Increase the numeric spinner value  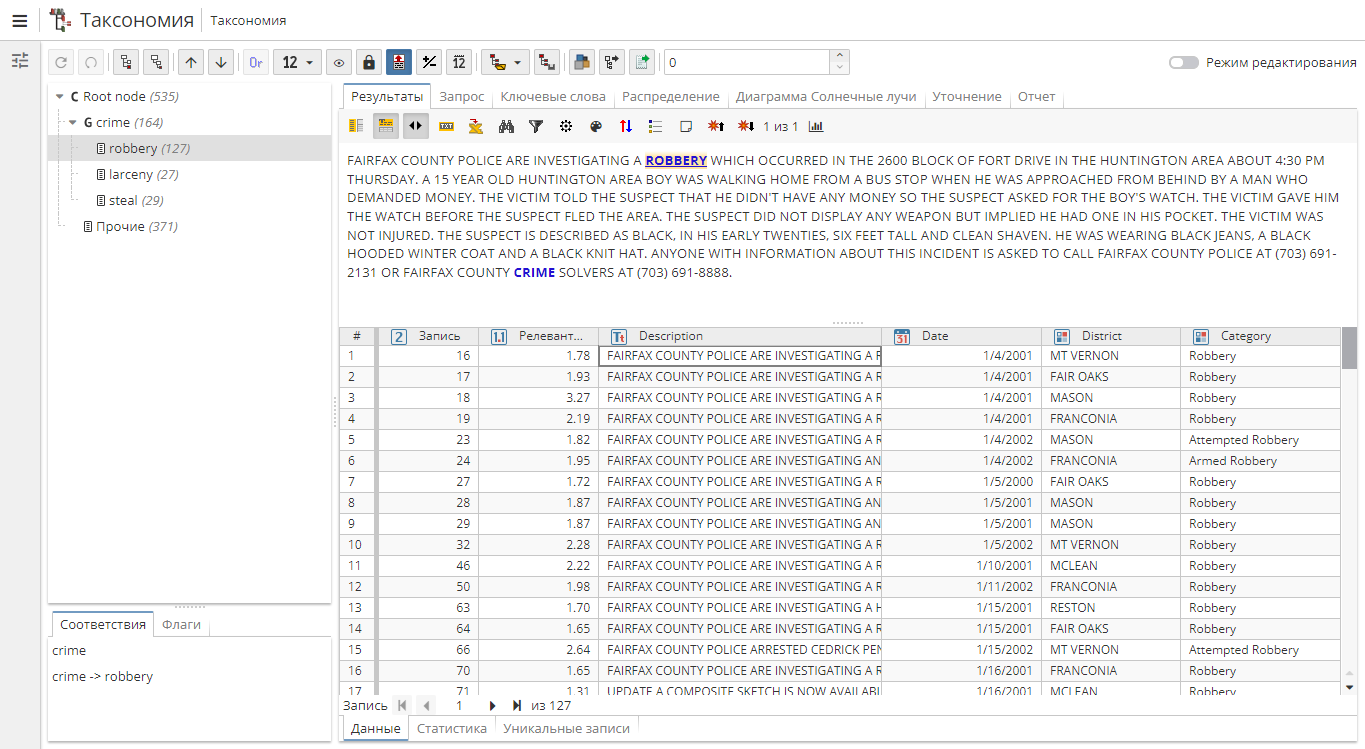tap(840, 56)
